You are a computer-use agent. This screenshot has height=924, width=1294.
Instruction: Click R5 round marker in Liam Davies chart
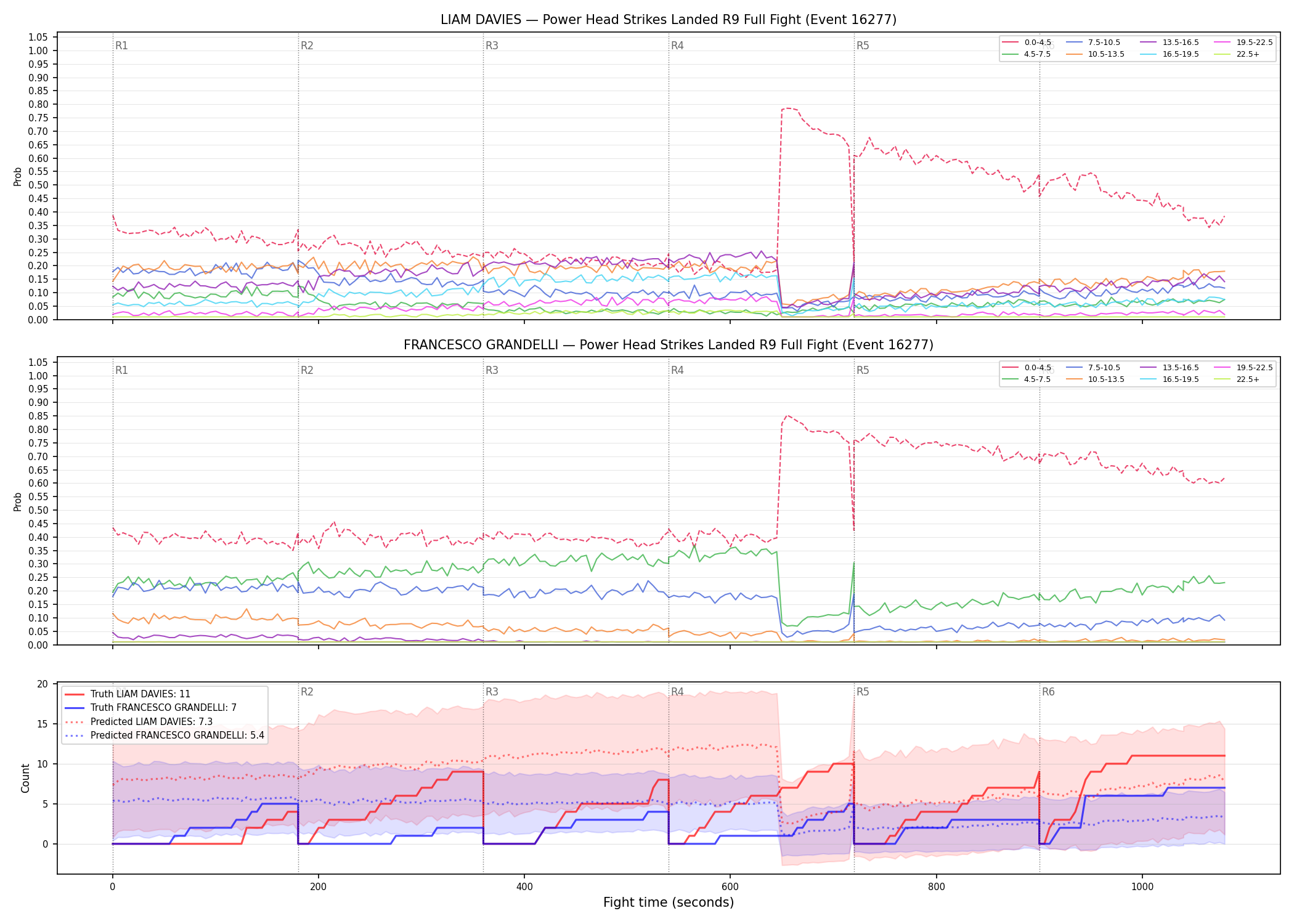click(863, 46)
